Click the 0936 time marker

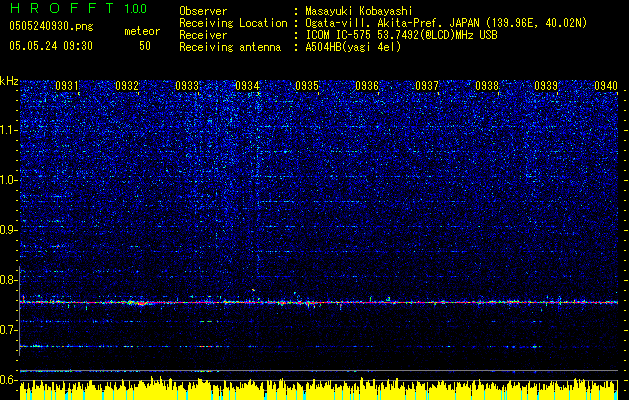click(x=367, y=86)
